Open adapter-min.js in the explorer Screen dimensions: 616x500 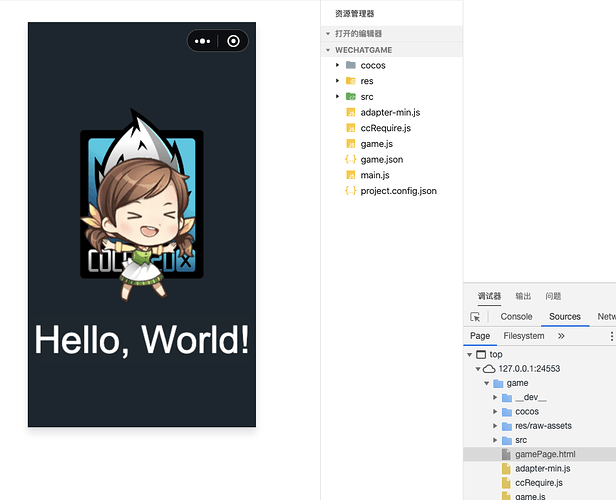pos(390,112)
